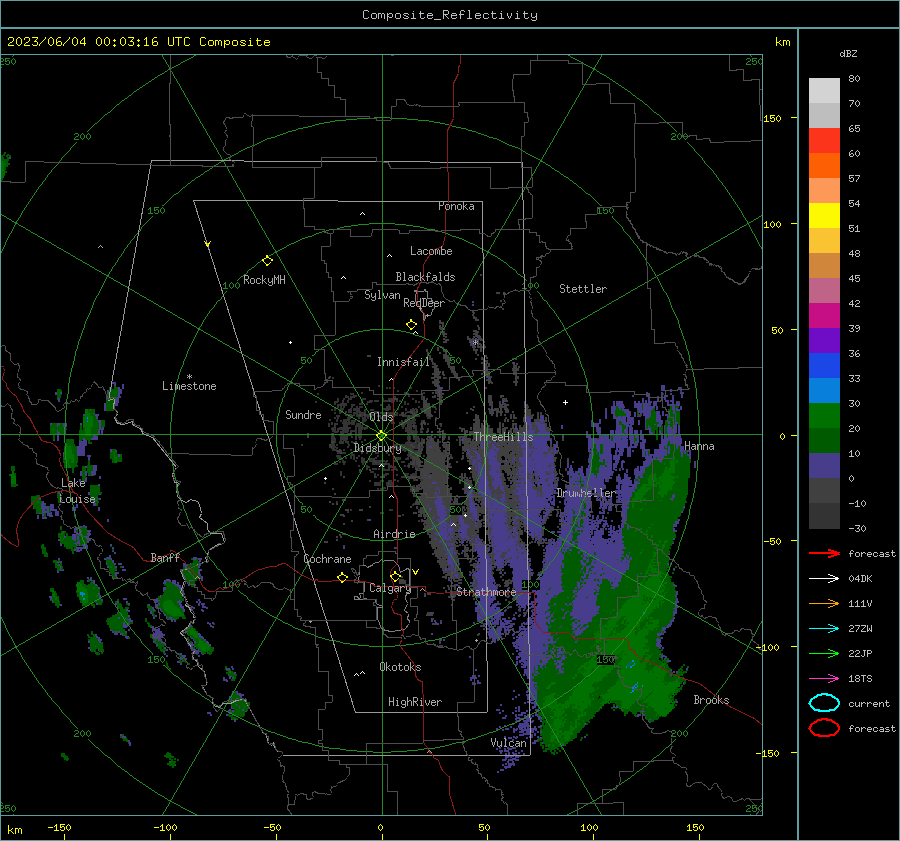Viewport: 900px width, 841px height.
Task: Click the yellow radar center marker at Didsbury
Action: [x=381, y=435]
